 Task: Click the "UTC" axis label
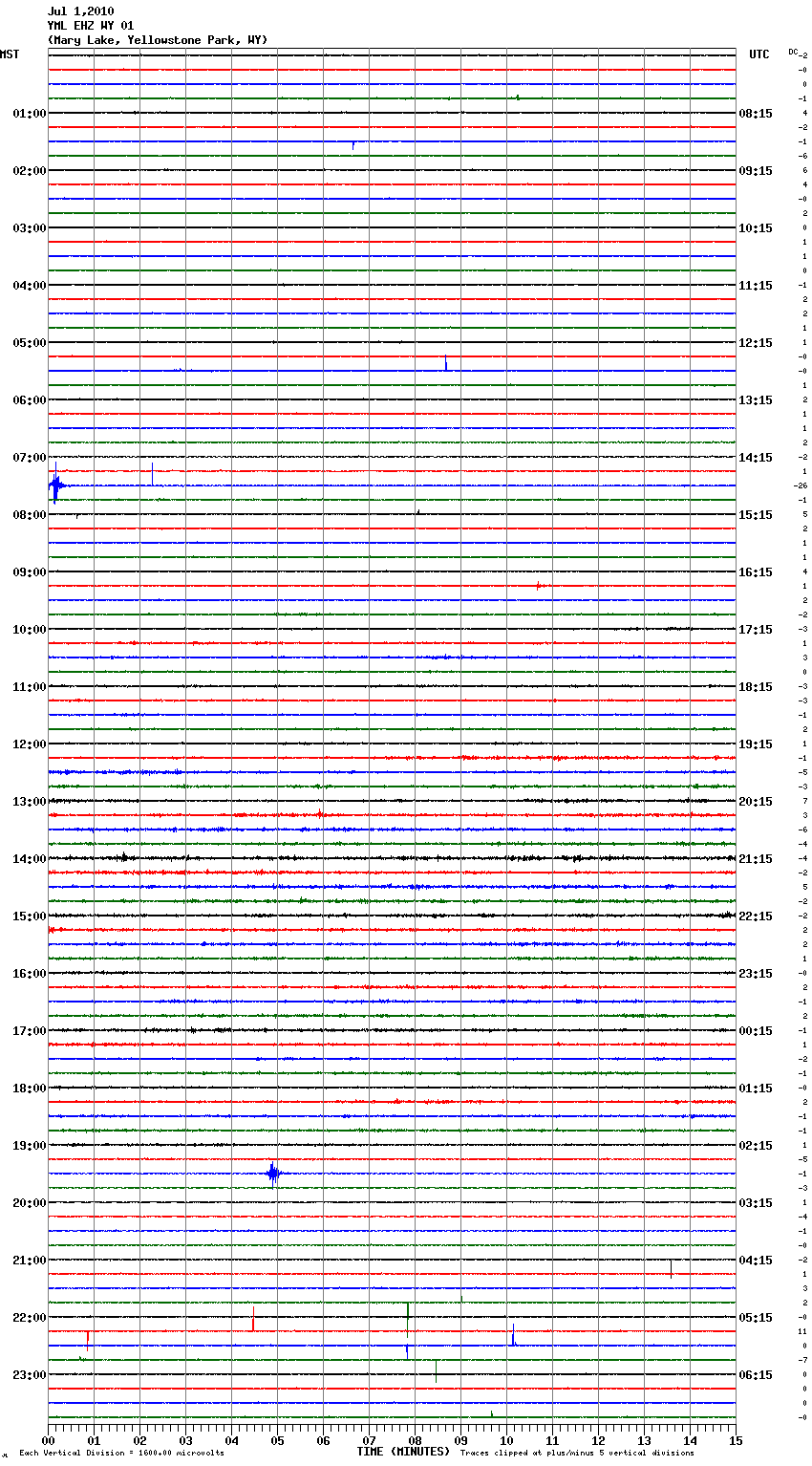[759, 54]
